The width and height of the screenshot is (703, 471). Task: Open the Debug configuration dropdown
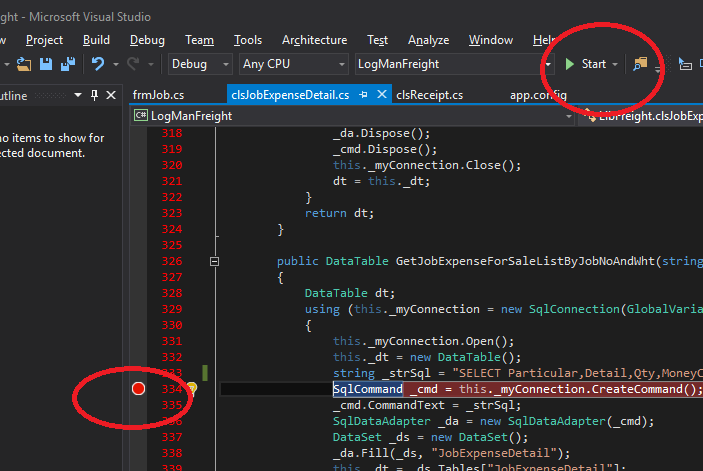point(200,64)
